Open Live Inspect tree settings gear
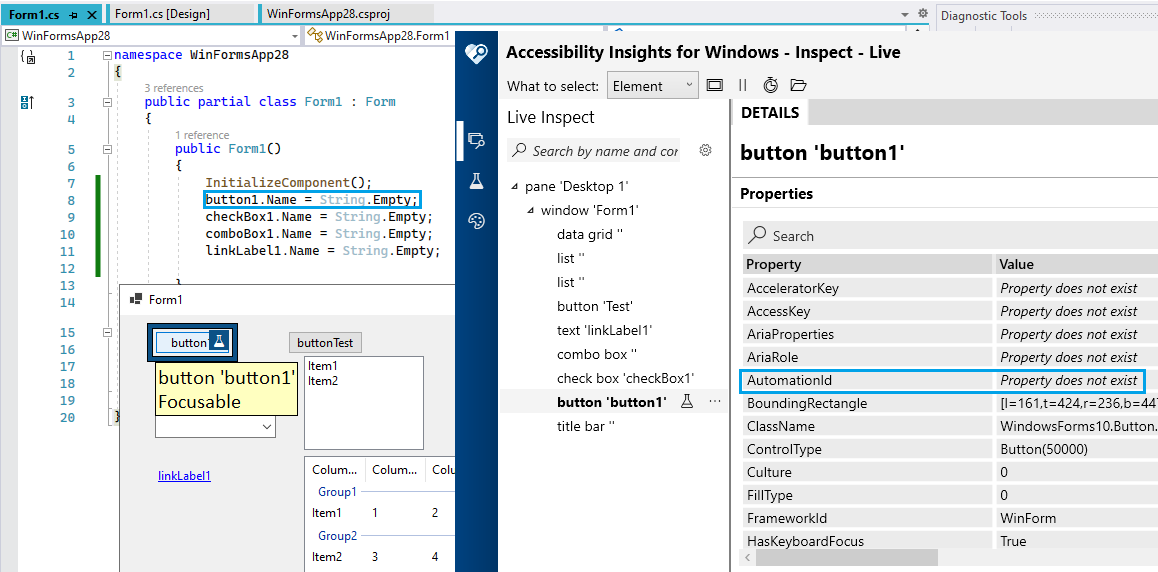Image resolution: width=1158 pixels, height=572 pixels. point(705,151)
